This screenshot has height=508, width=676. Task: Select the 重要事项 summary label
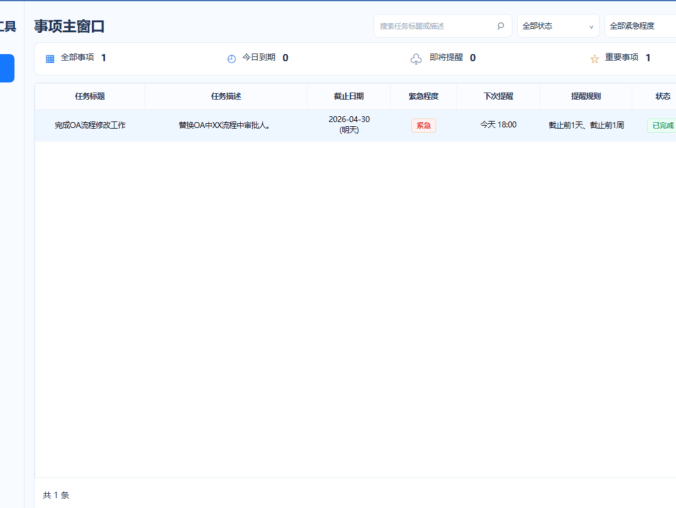tap(621, 57)
